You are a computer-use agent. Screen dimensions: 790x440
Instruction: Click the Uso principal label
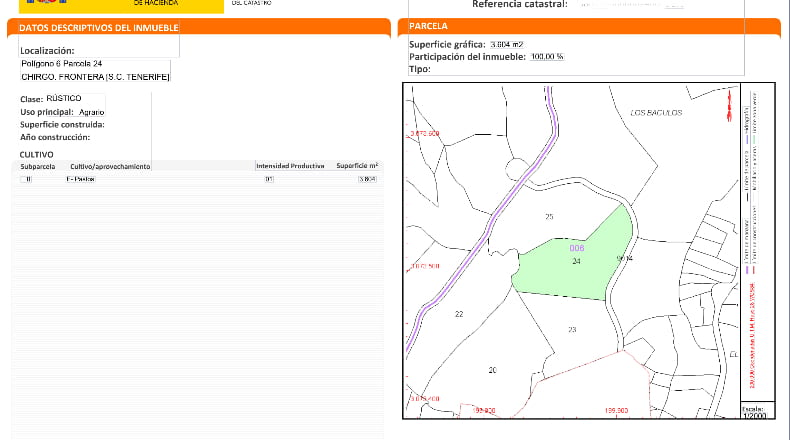47,112
